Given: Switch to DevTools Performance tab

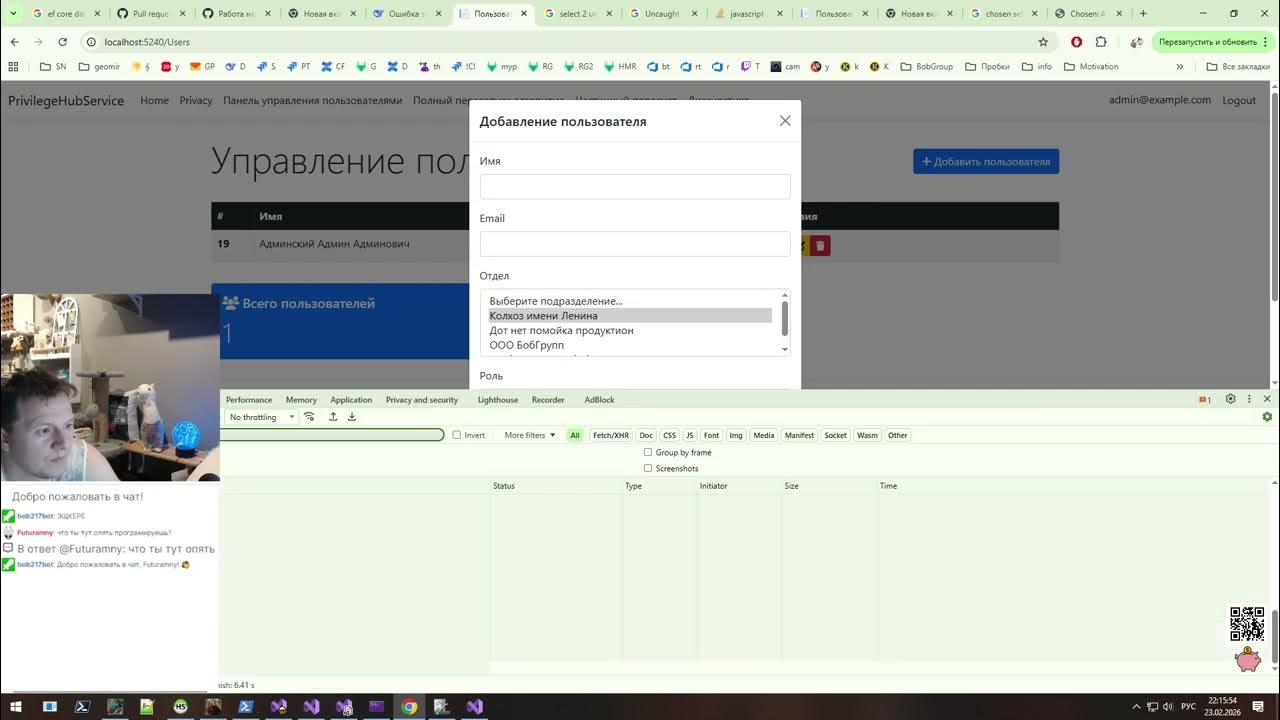Looking at the screenshot, I should tap(249, 400).
